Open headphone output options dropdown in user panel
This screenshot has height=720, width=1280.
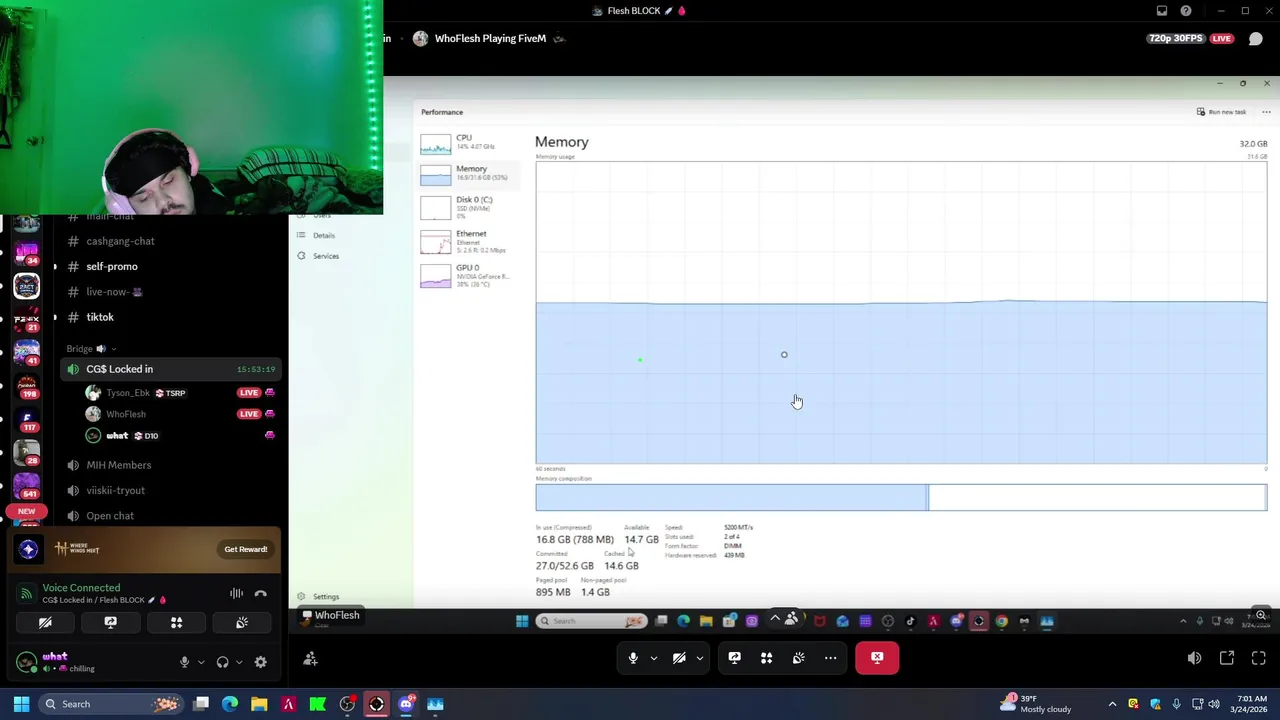click(x=239, y=662)
